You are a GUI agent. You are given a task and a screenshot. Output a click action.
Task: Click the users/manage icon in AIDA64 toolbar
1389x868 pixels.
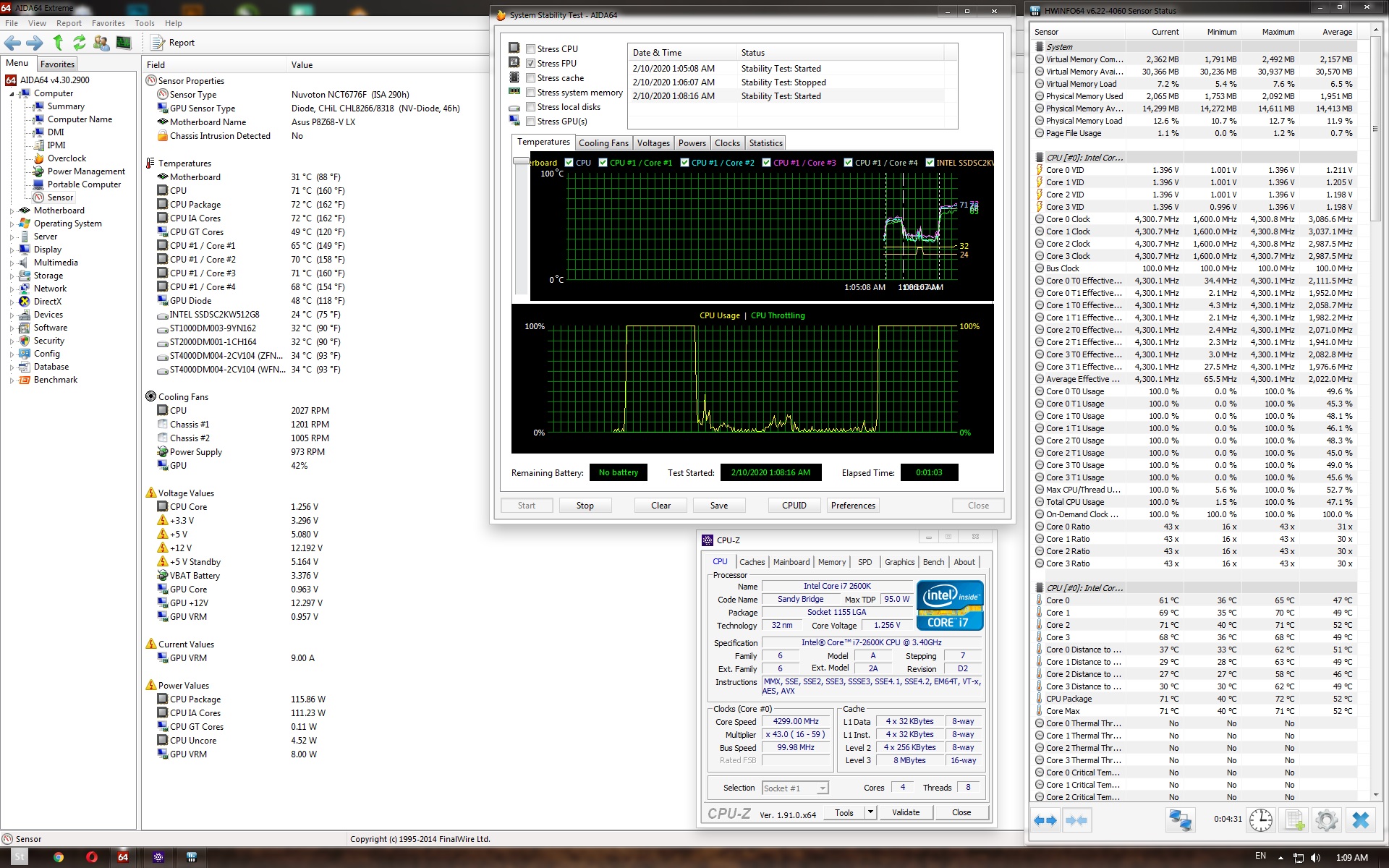pos(101,43)
